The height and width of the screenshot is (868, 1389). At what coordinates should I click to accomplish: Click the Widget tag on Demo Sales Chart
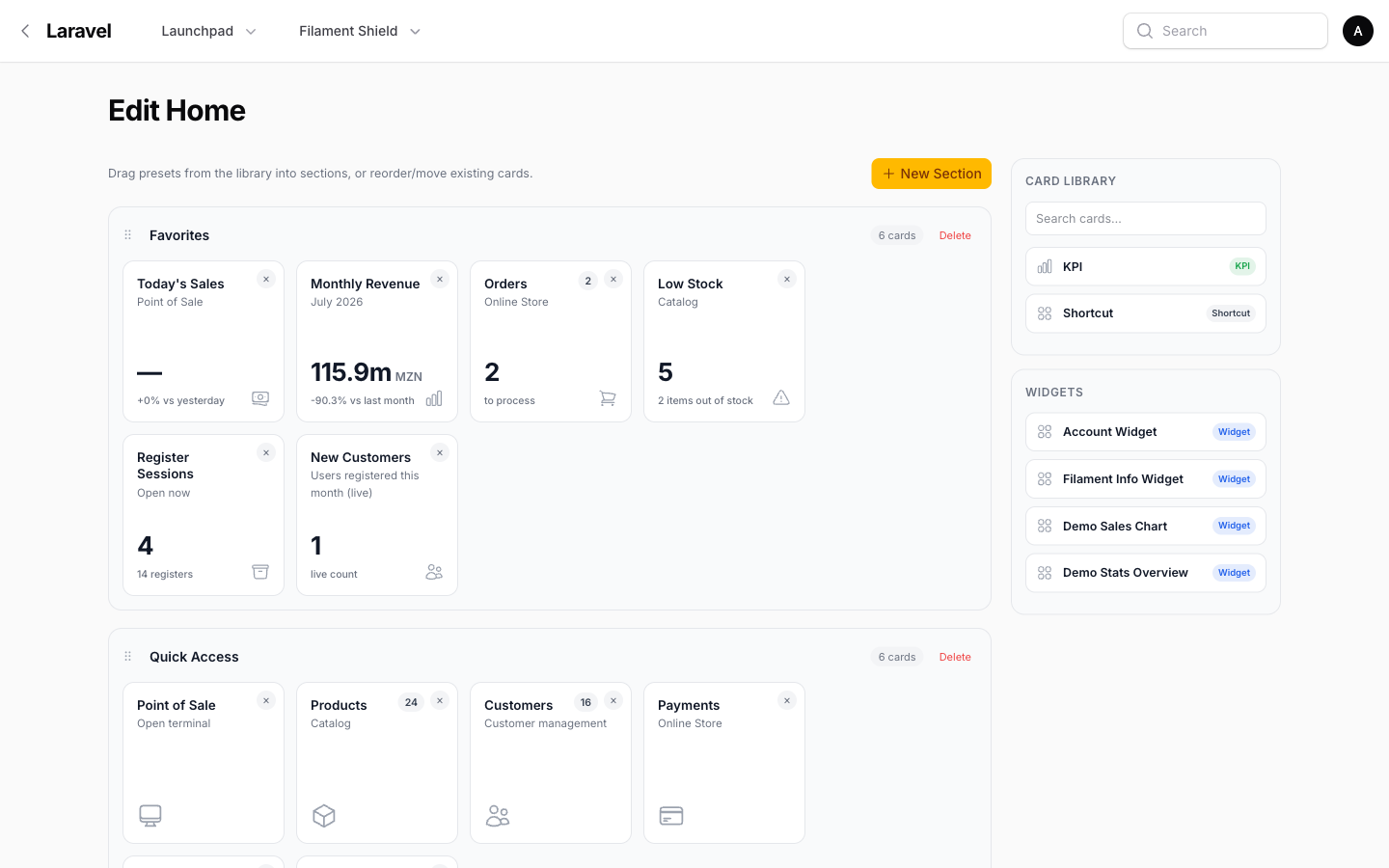click(1234, 526)
